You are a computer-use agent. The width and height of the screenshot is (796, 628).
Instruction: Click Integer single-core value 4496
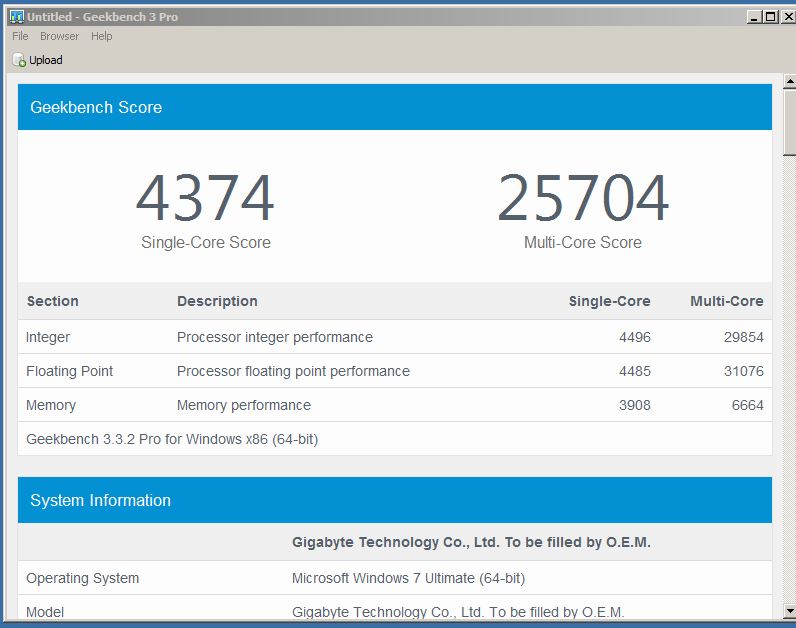click(635, 337)
